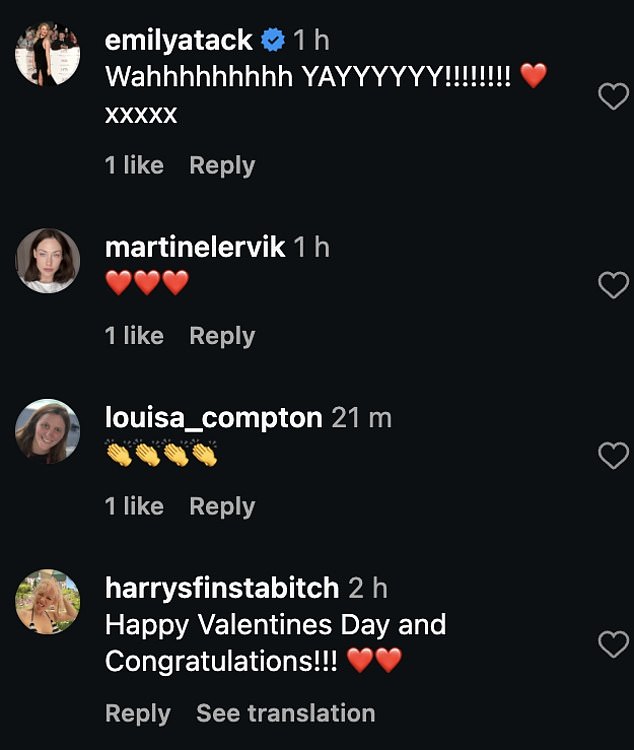Like louisa_compton's clapping comment
This screenshot has height=750, width=634.
coord(612,456)
